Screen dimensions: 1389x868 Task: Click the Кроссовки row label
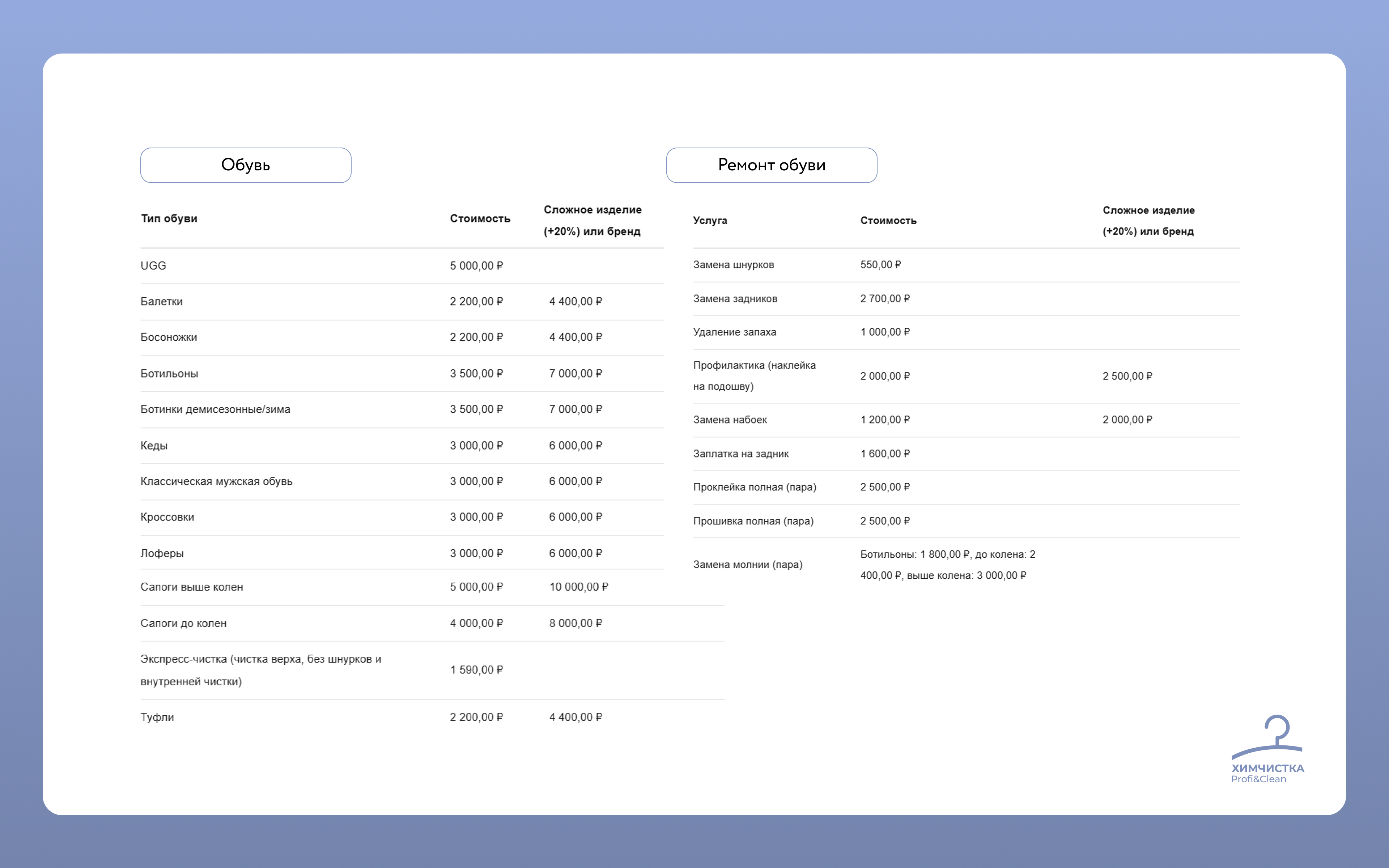coord(167,517)
